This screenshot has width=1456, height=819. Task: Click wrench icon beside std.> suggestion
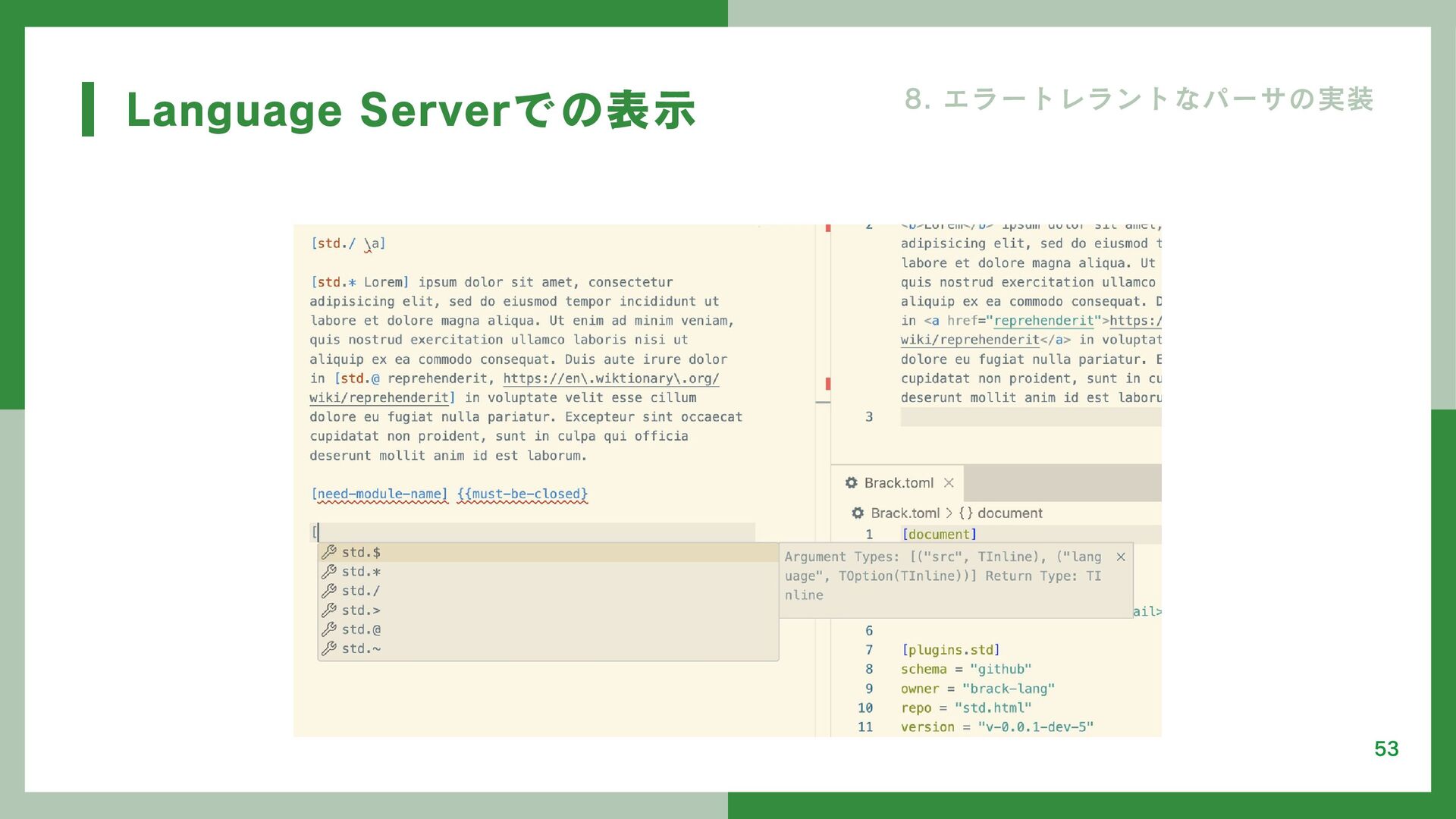coord(329,610)
